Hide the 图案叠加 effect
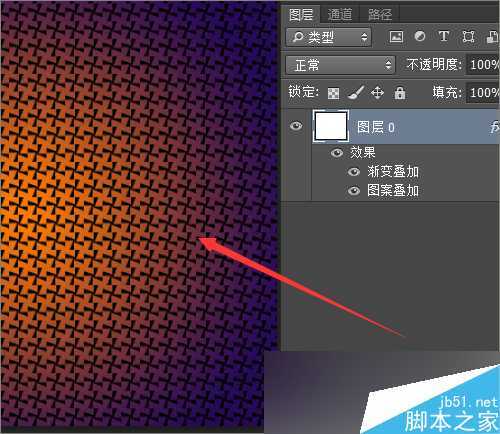Image resolution: width=500 pixels, height=434 pixels. (354, 191)
